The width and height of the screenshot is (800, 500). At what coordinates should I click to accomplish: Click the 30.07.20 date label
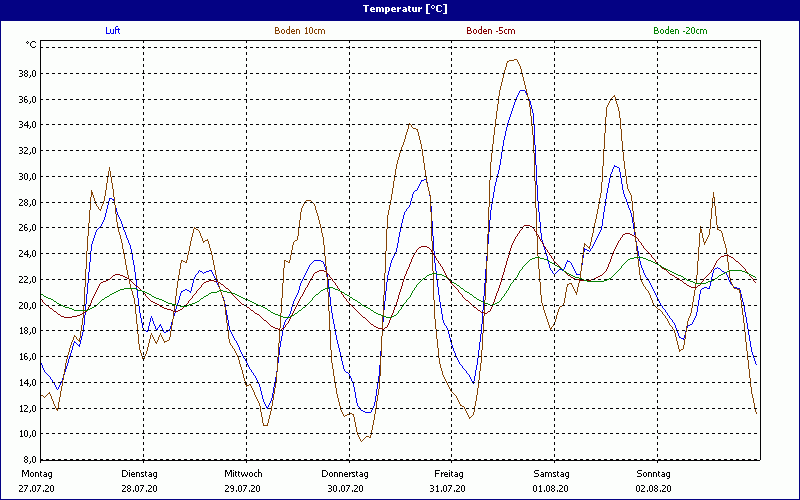point(345,489)
